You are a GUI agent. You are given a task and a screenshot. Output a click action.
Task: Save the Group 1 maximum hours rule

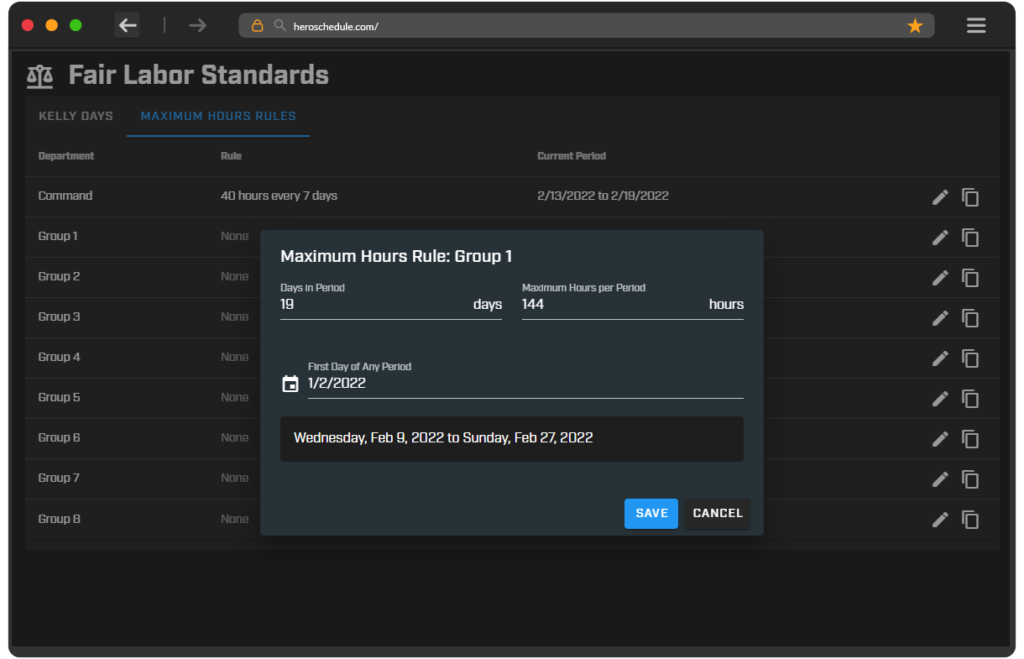tap(651, 513)
